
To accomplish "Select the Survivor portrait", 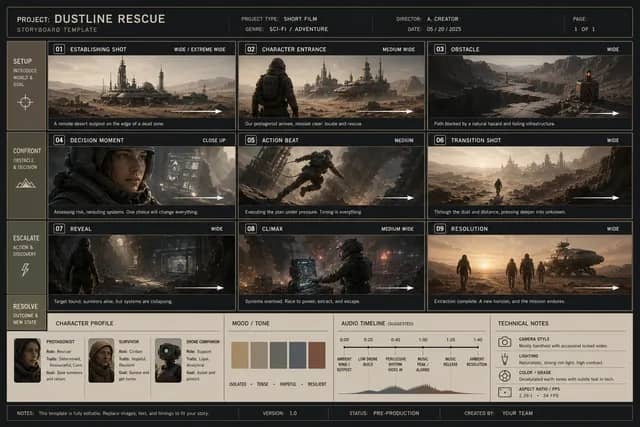I will tap(101, 360).
